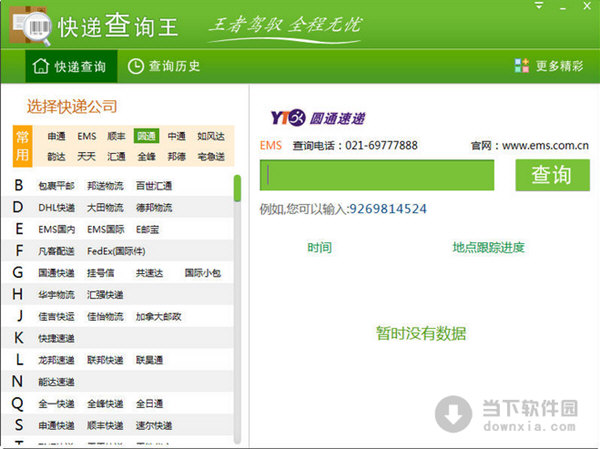
Task: Choose 佳怡物流 in row J
Action: point(105,317)
